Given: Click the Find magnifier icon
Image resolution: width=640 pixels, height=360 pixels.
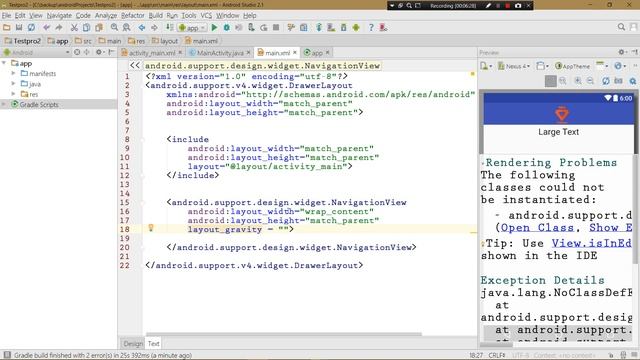Looking at the screenshot, I should tap(114, 28).
